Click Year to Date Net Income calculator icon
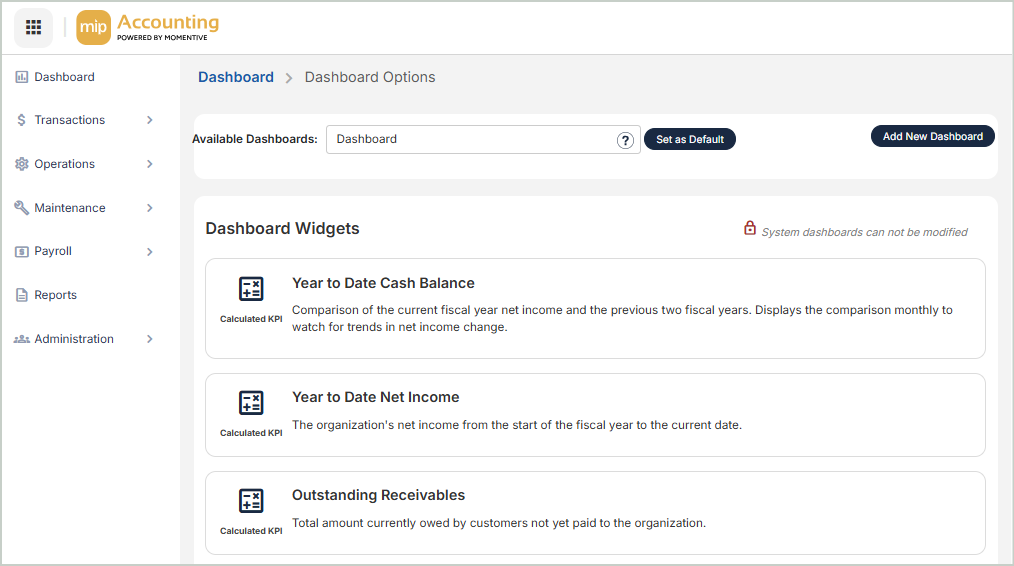 251,403
